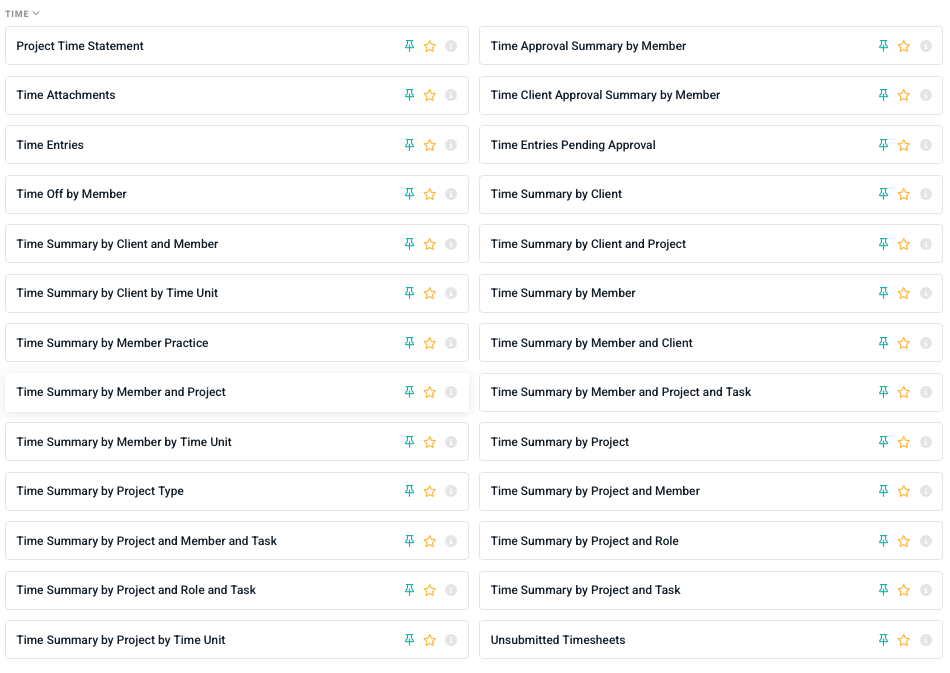Pin Time Summary by Project Type
Image resolution: width=950 pixels, height=673 pixels.
pyautogui.click(x=409, y=491)
